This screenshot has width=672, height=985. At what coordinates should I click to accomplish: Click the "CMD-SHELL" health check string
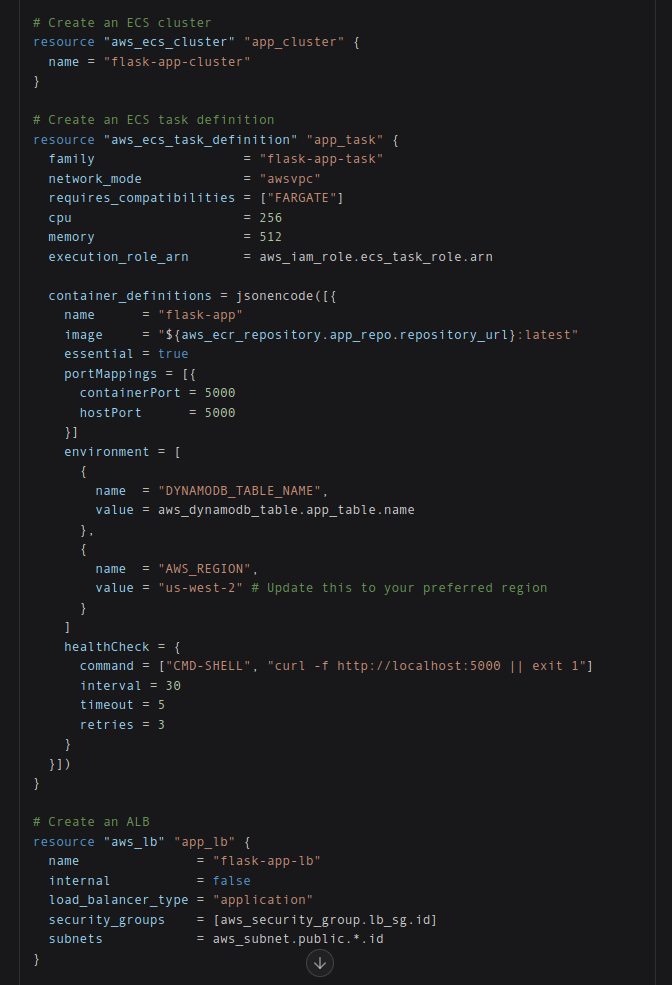(205, 666)
